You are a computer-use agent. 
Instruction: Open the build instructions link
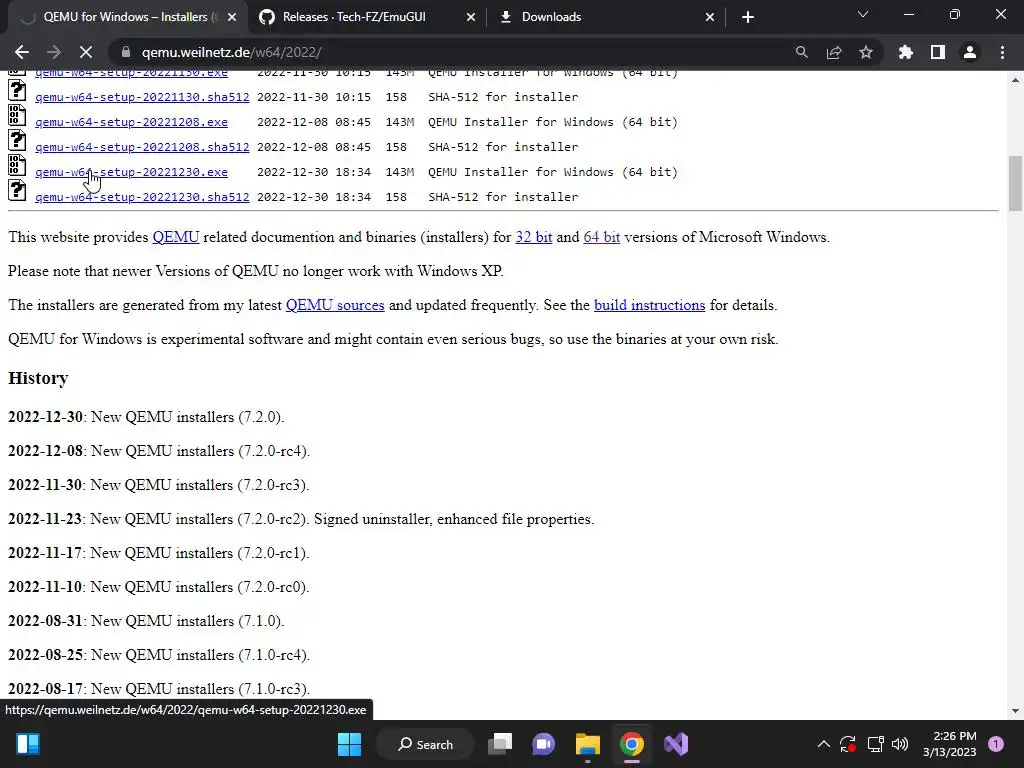(x=649, y=305)
